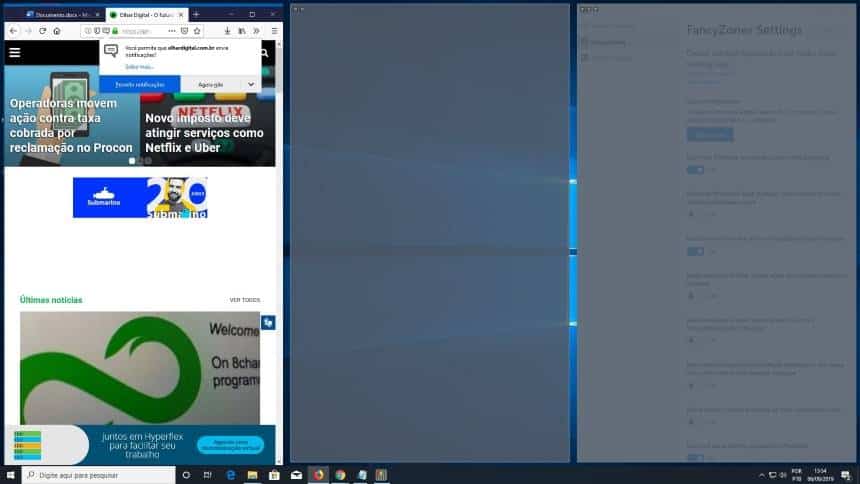
Task: Open the Windows Start menu
Action: 10,475
